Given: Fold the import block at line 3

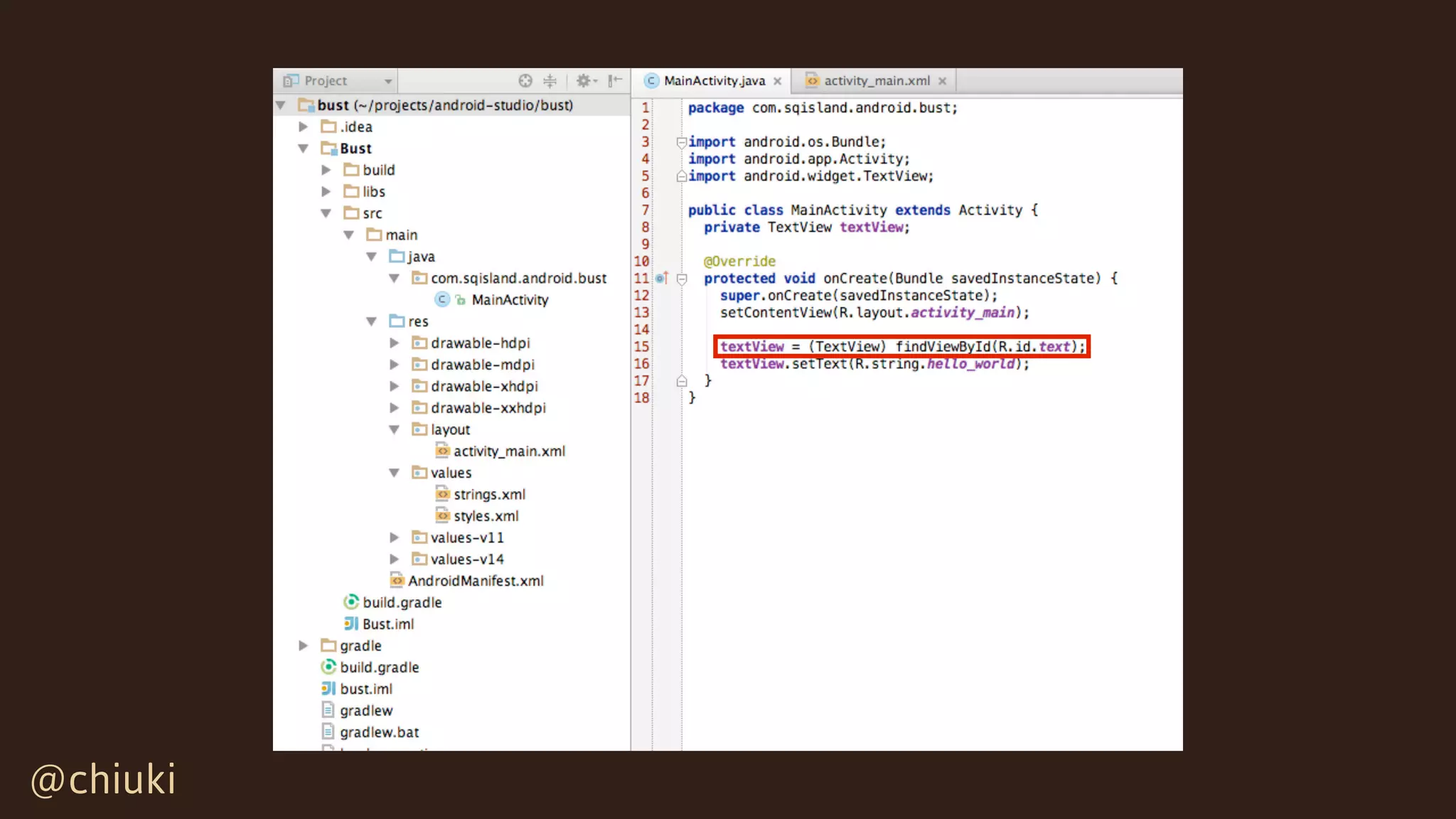Looking at the screenshot, I should coord(681,142).
